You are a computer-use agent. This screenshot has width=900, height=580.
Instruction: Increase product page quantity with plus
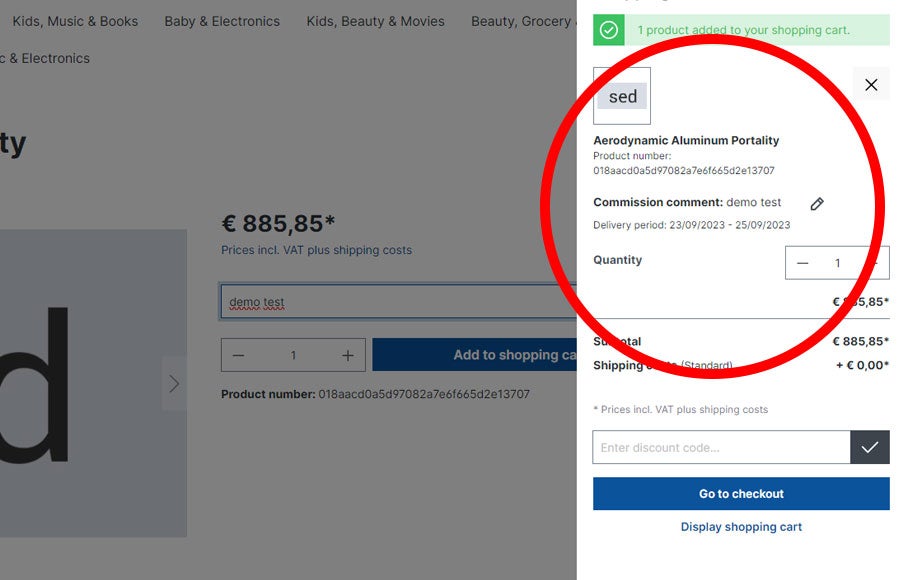point(348,355)
